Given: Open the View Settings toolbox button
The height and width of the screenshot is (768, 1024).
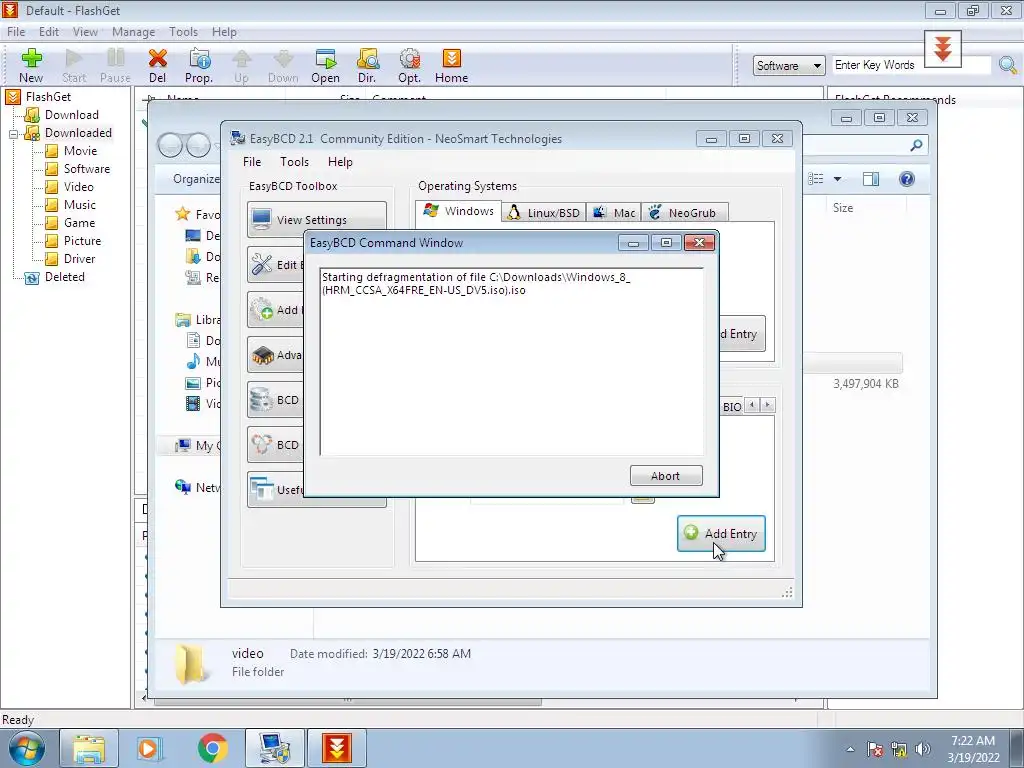Looking at the screenshot, I should (x=317, y=219).
